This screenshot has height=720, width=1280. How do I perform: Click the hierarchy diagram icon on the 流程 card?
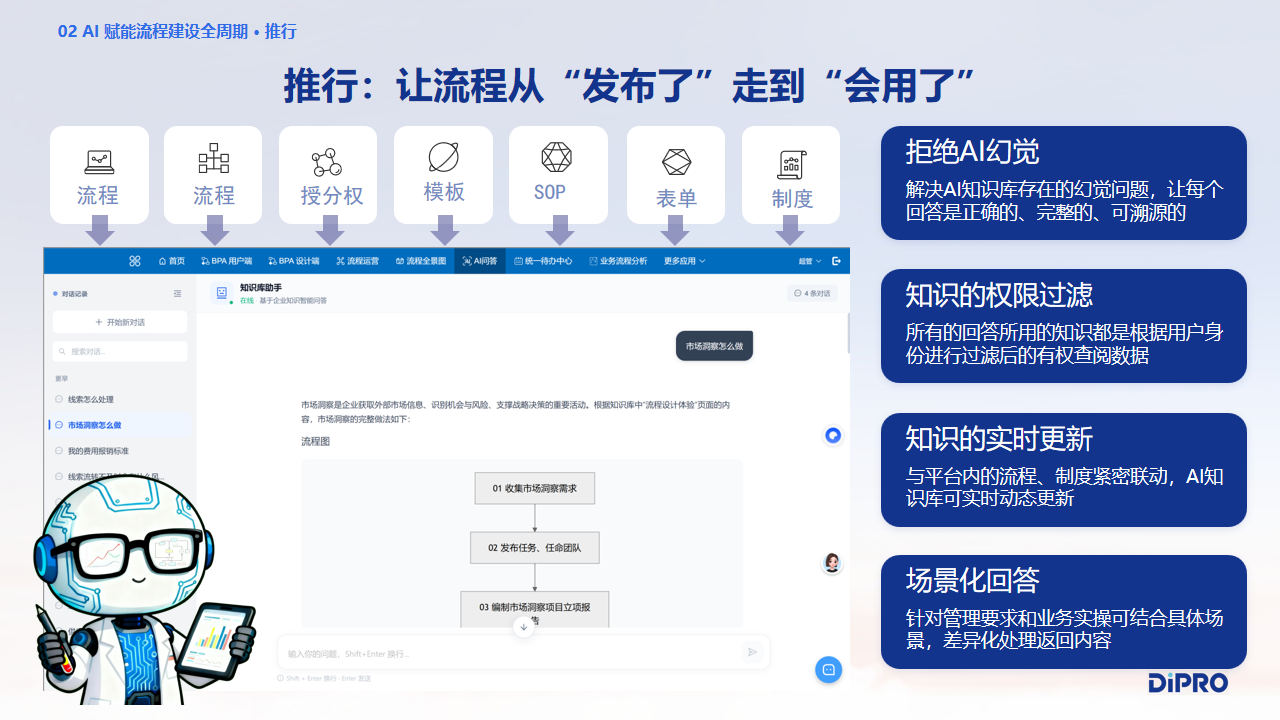point(213,158)
